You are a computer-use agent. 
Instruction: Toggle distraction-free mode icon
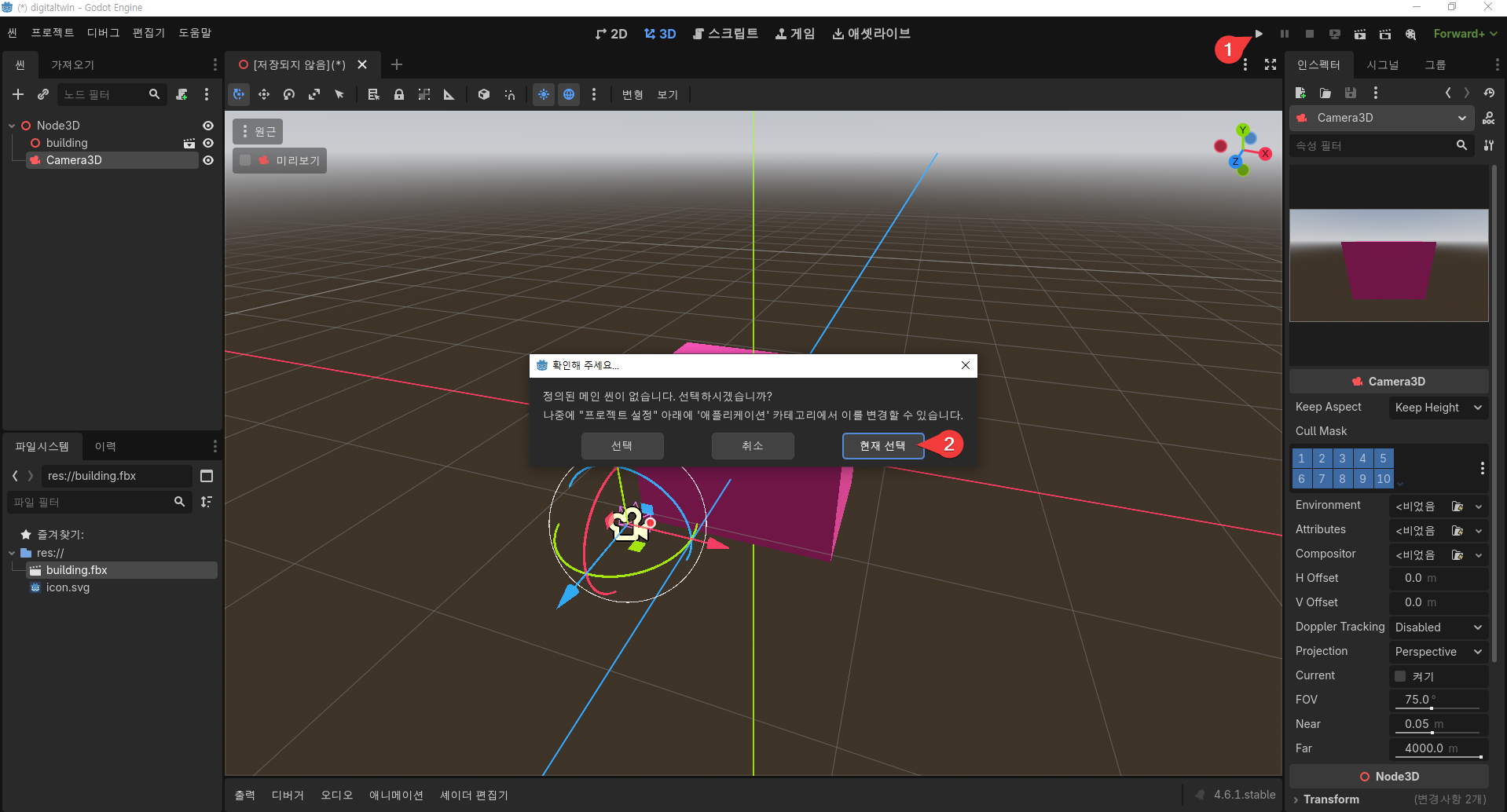tap(1270, 64)
